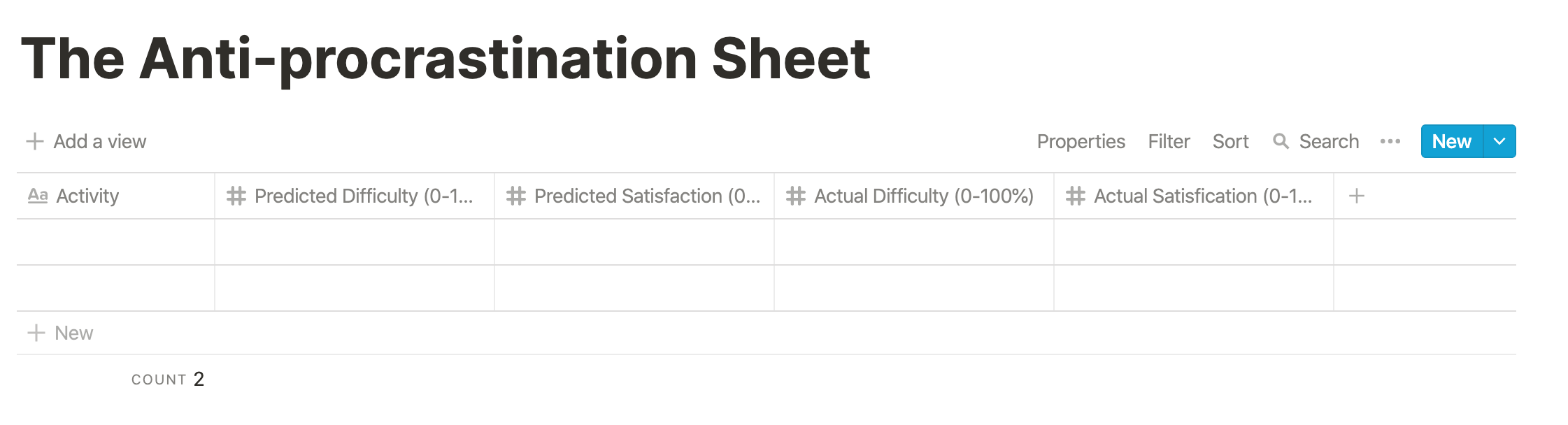
Task: Click the number icon on Predicted Satisfaction column
Action: click(x=516, y=196)
